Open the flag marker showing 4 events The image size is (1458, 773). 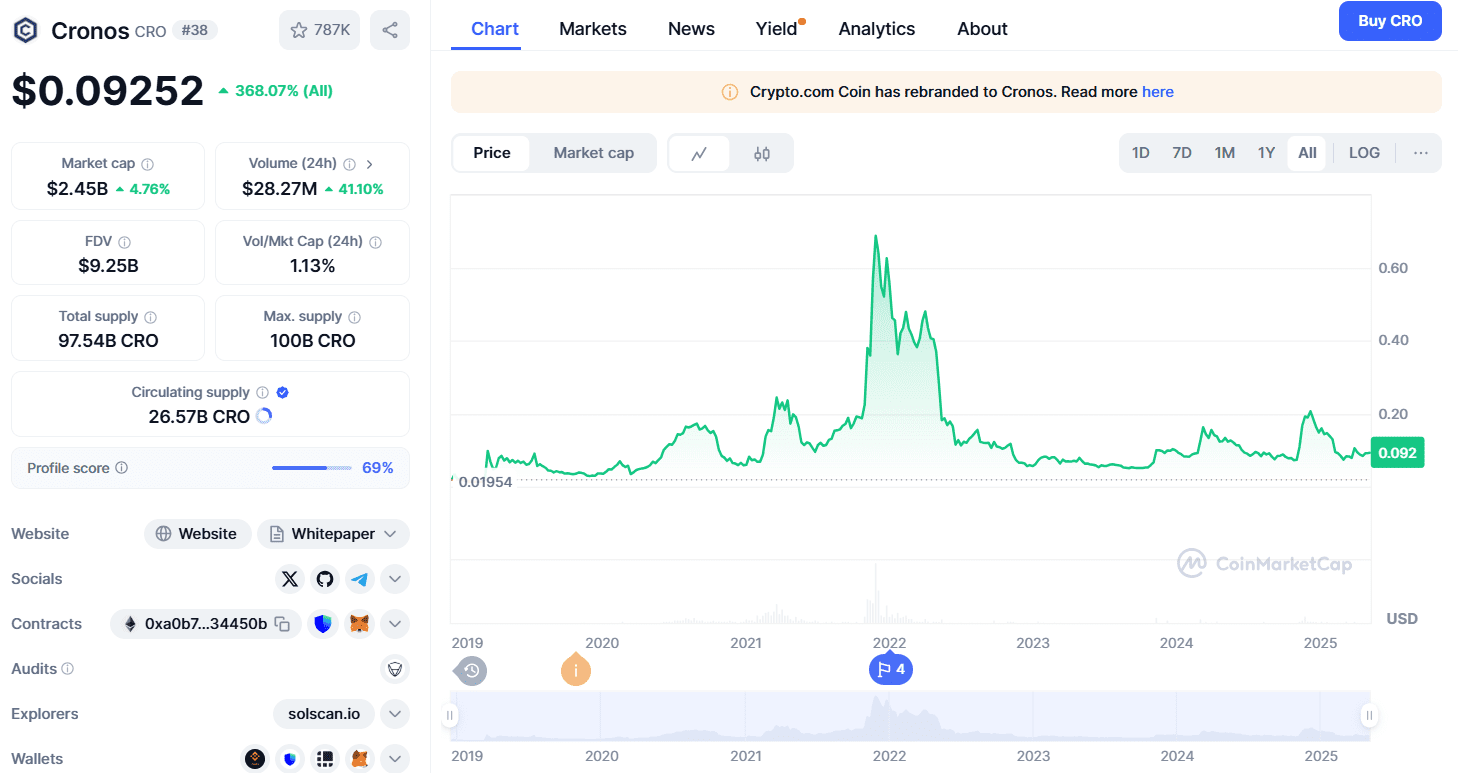(890, 670)
